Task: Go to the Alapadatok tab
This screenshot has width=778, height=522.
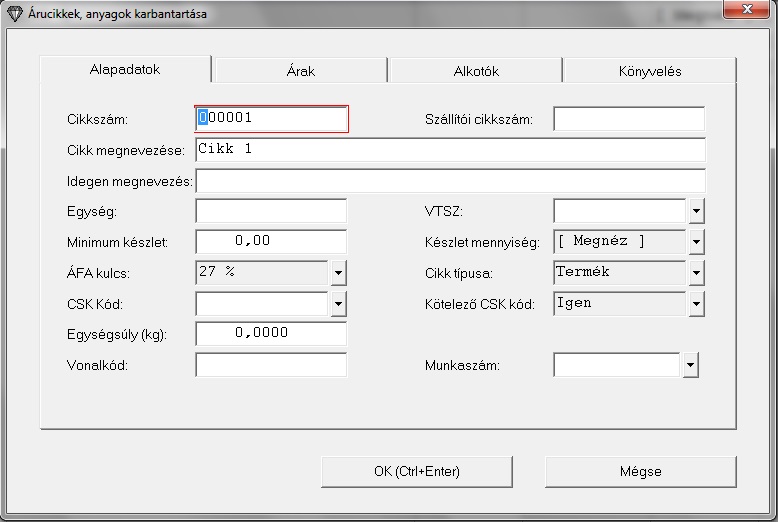Action: pyautogui.click(x=125, y=70)
